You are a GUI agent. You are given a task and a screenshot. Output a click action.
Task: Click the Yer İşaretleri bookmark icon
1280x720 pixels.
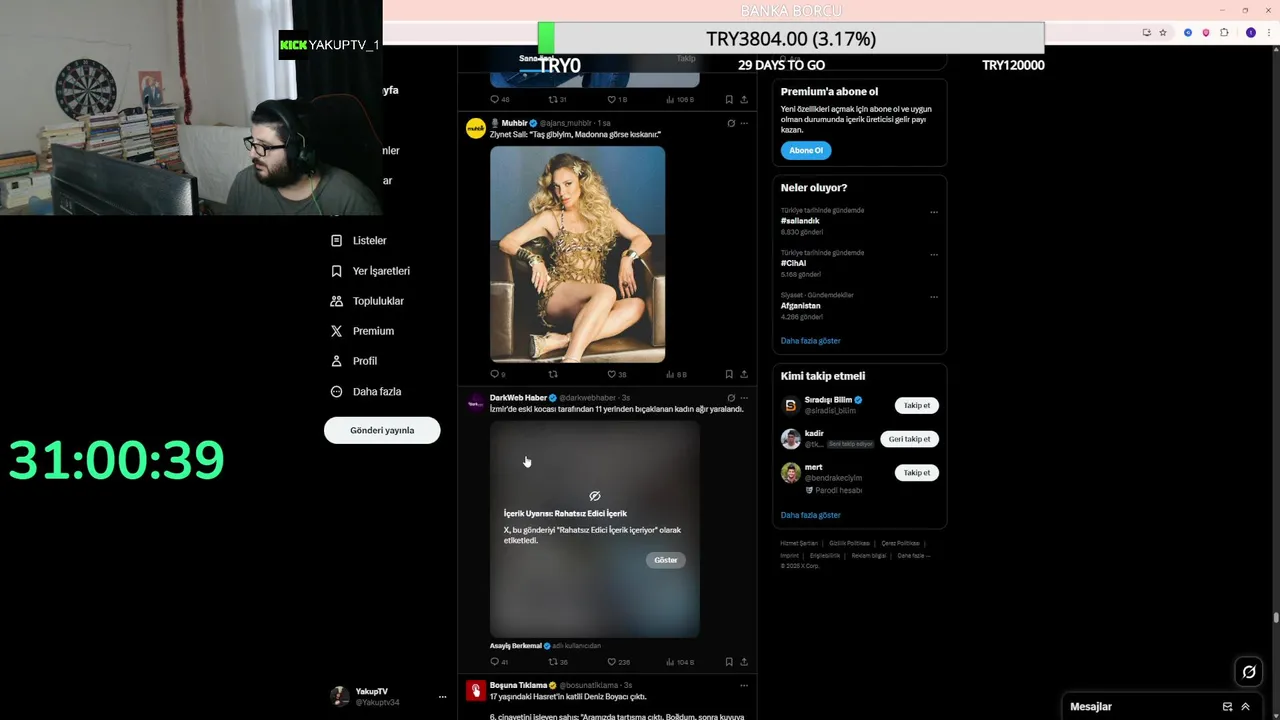click(x=336, y=271)
